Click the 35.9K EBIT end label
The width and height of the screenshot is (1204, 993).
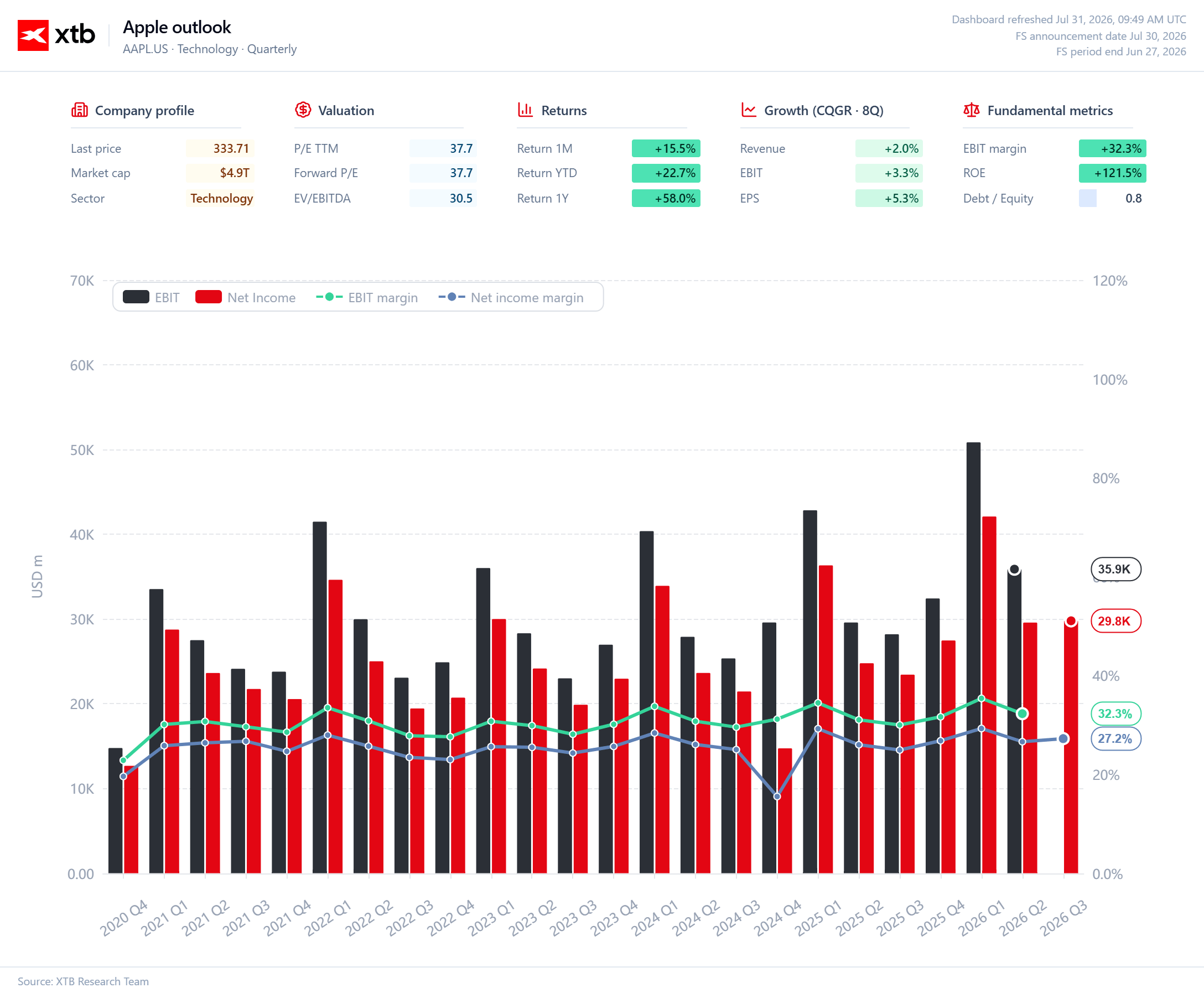point(1116,569)
